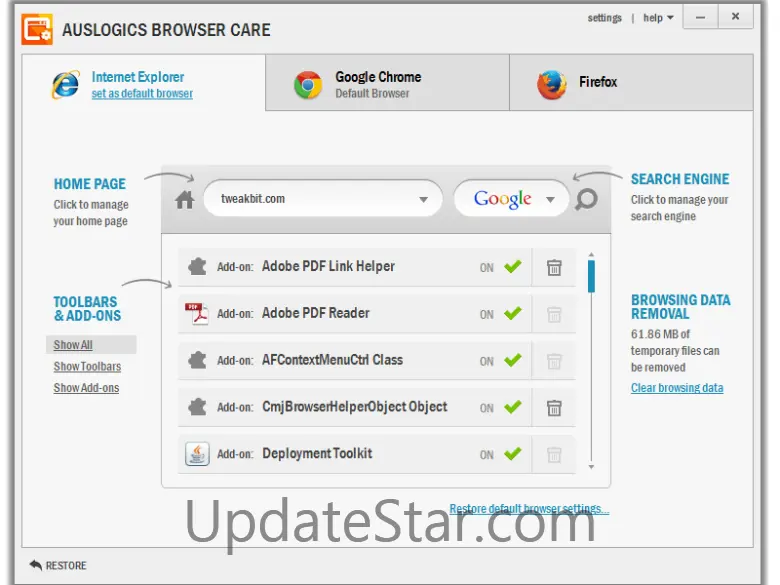
Task: Toggle AFContextMenuCtrl Class ON checkmark
Action: pyautogui.click(x=513, y=360)
